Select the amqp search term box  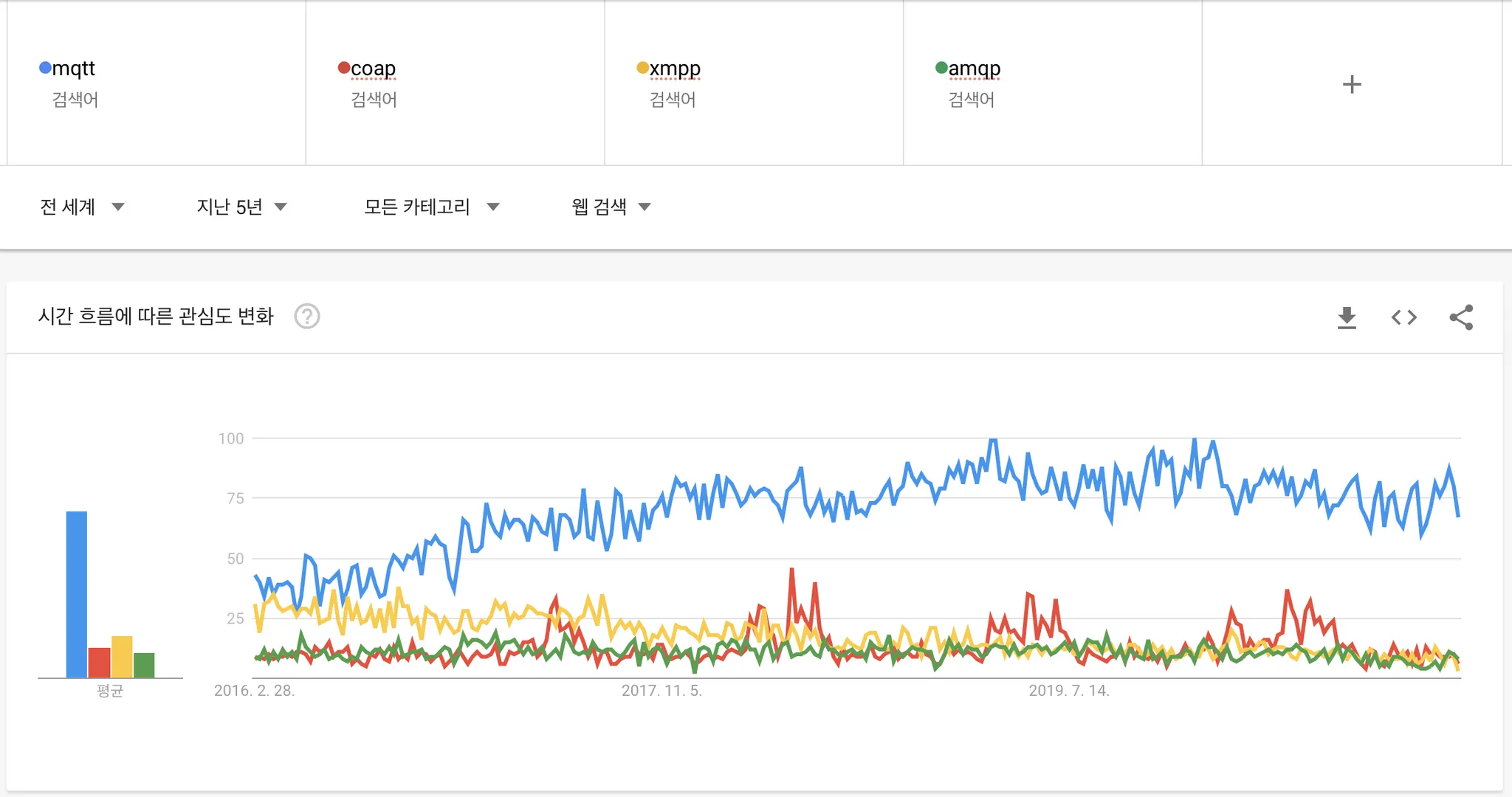click(x=974, y=69)
